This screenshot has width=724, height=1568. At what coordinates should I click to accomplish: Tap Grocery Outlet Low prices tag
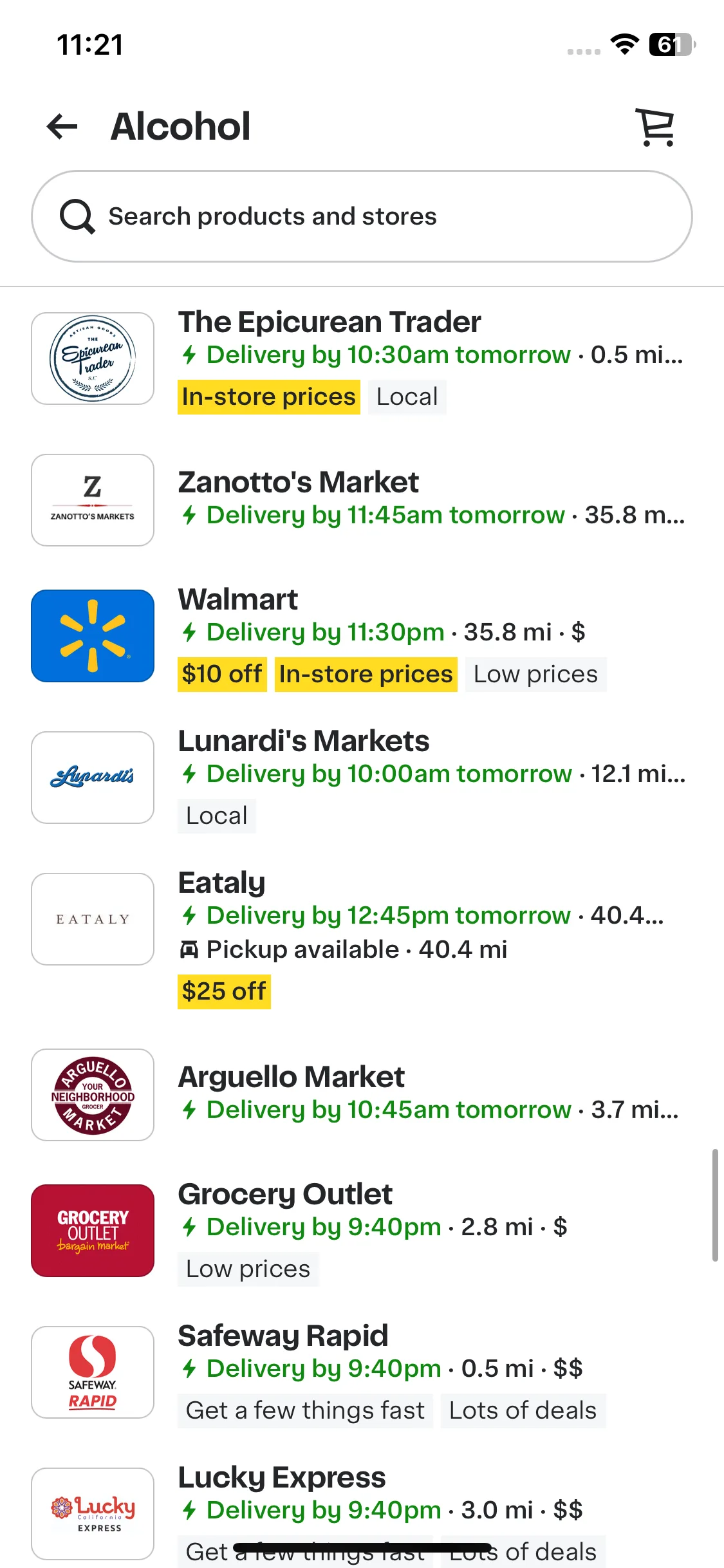click(x=248, y=1269)
